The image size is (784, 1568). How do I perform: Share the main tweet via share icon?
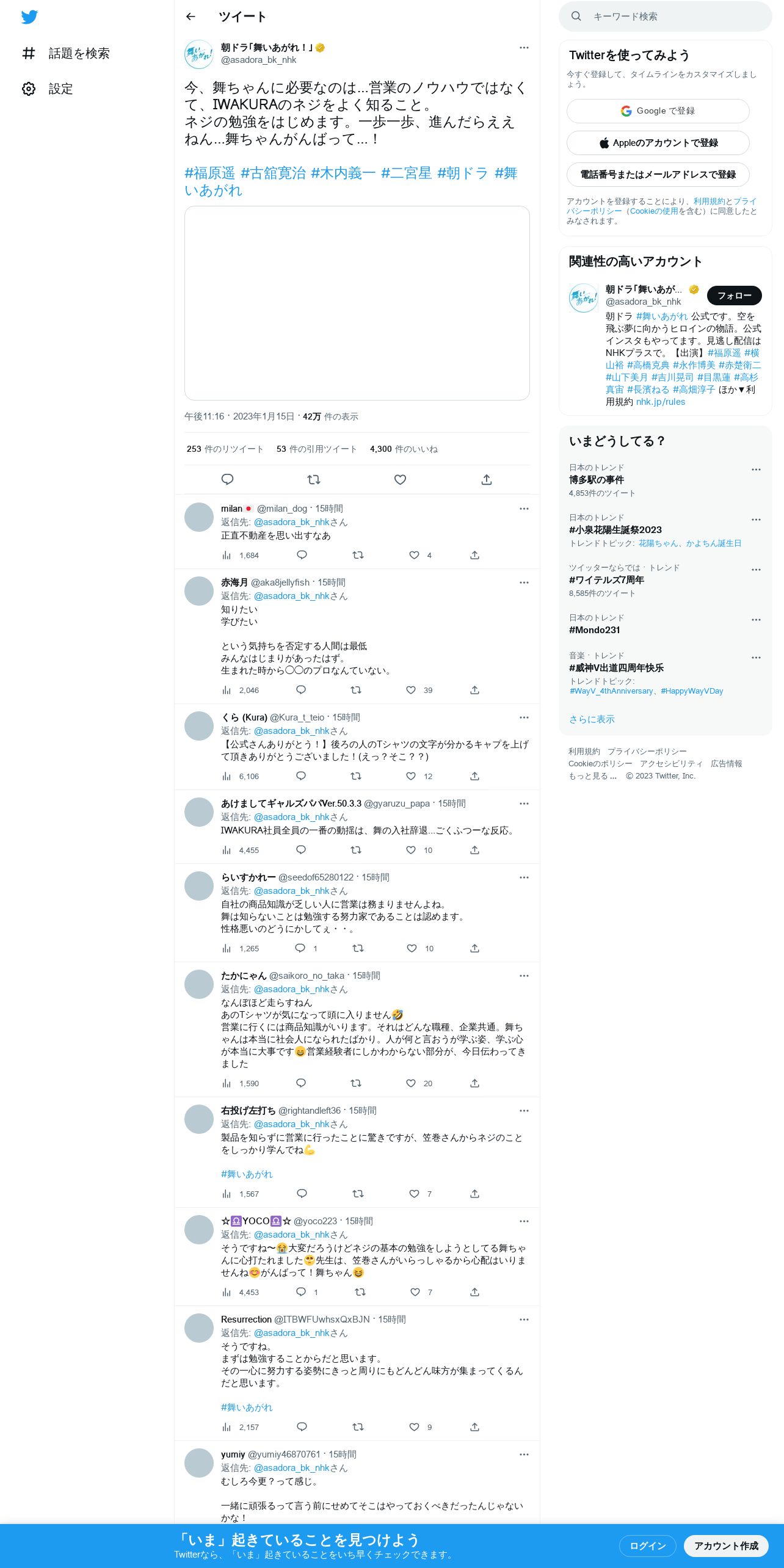pos(487,479)
